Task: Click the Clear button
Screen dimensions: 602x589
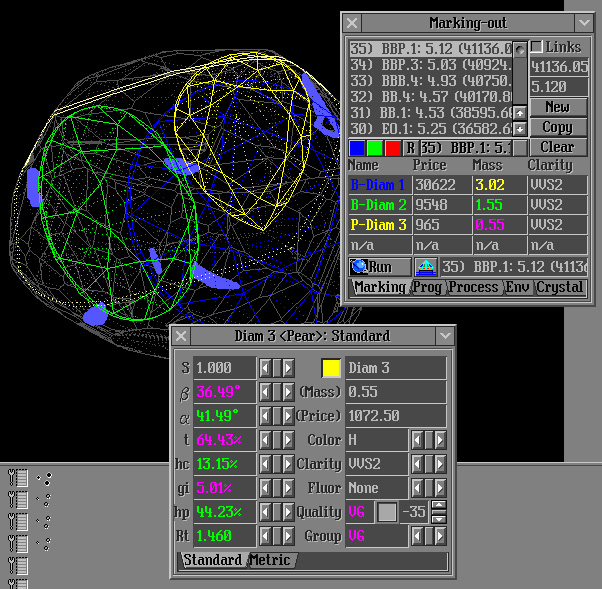Action: pos(557,147)
